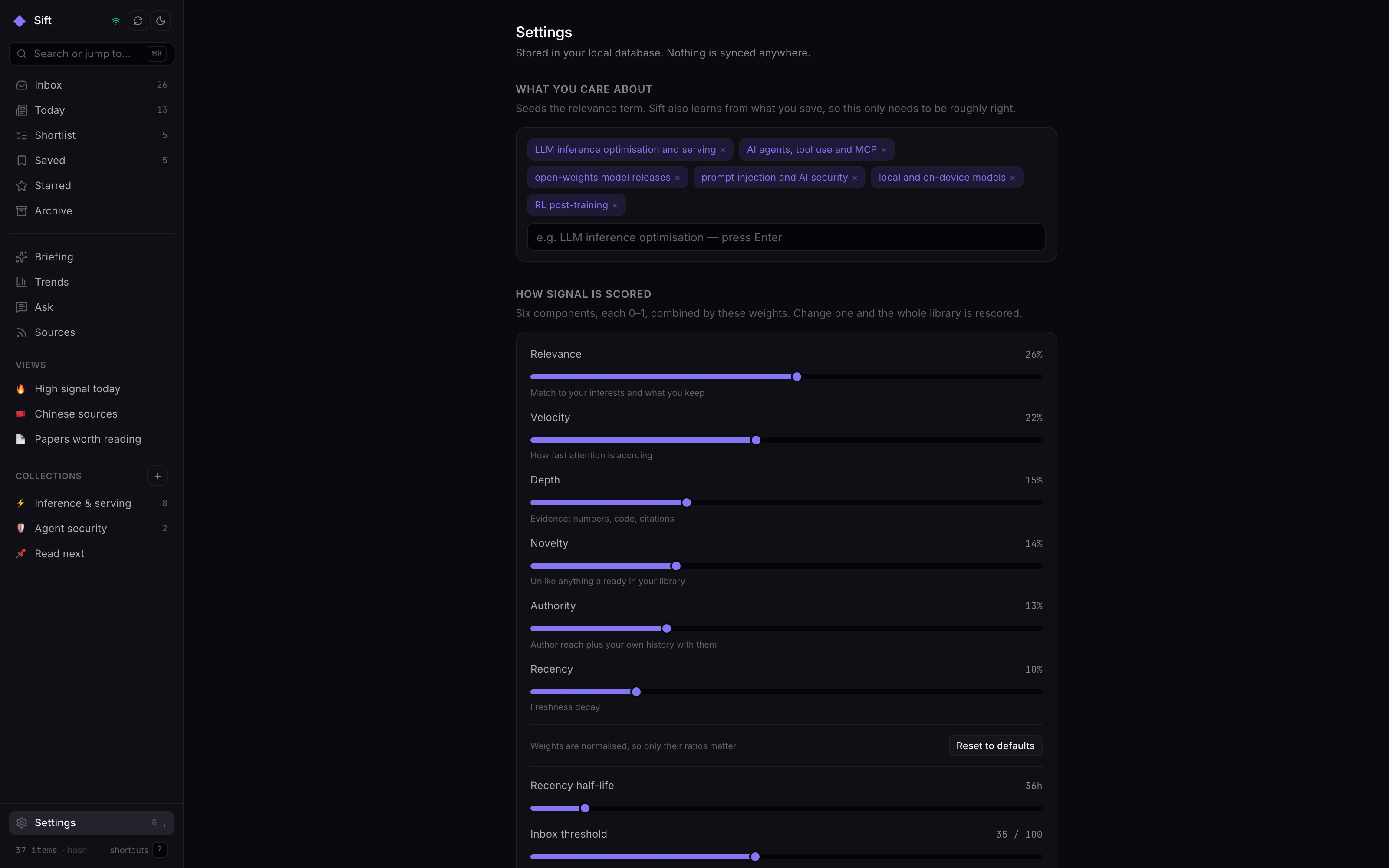Click the Recency half-life slider handle
The width and height of the screenshot is (1389, 868).
pos(585,808)
